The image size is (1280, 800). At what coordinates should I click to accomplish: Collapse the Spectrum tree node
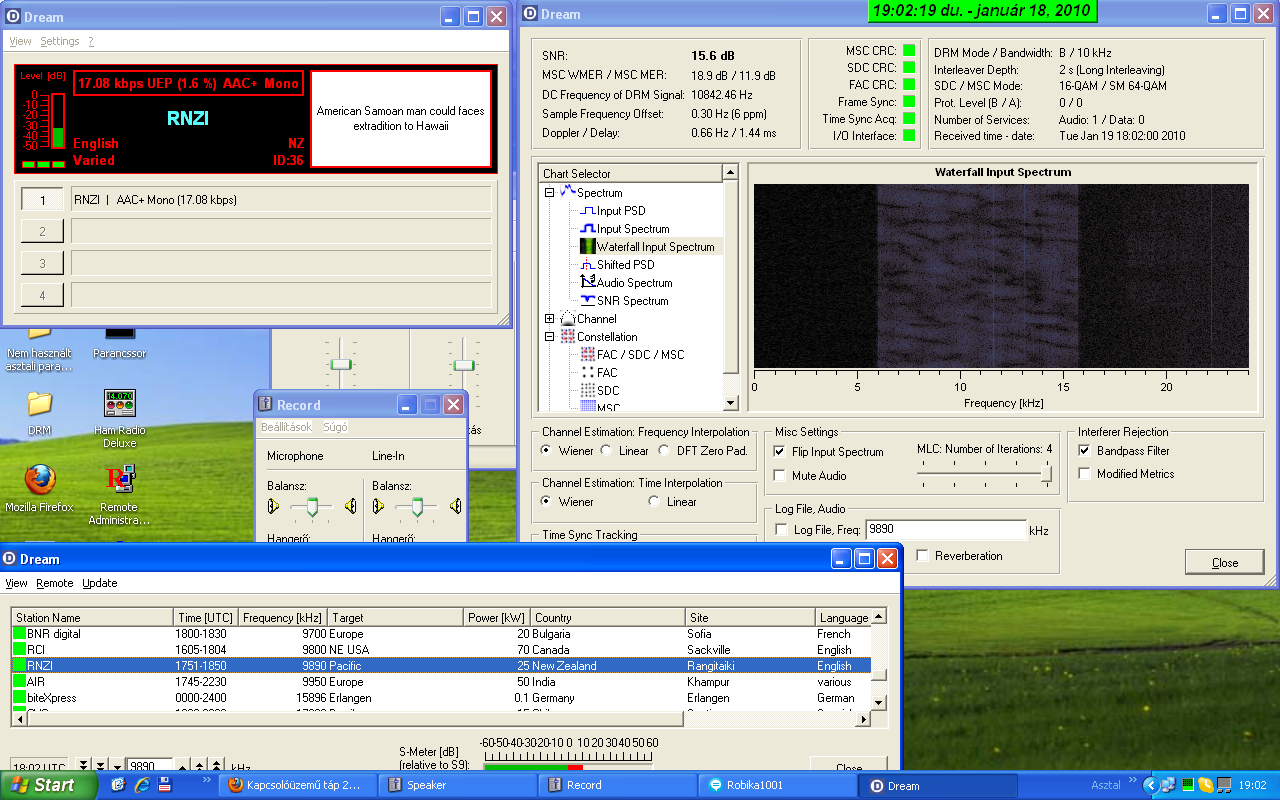click(549, 193)
